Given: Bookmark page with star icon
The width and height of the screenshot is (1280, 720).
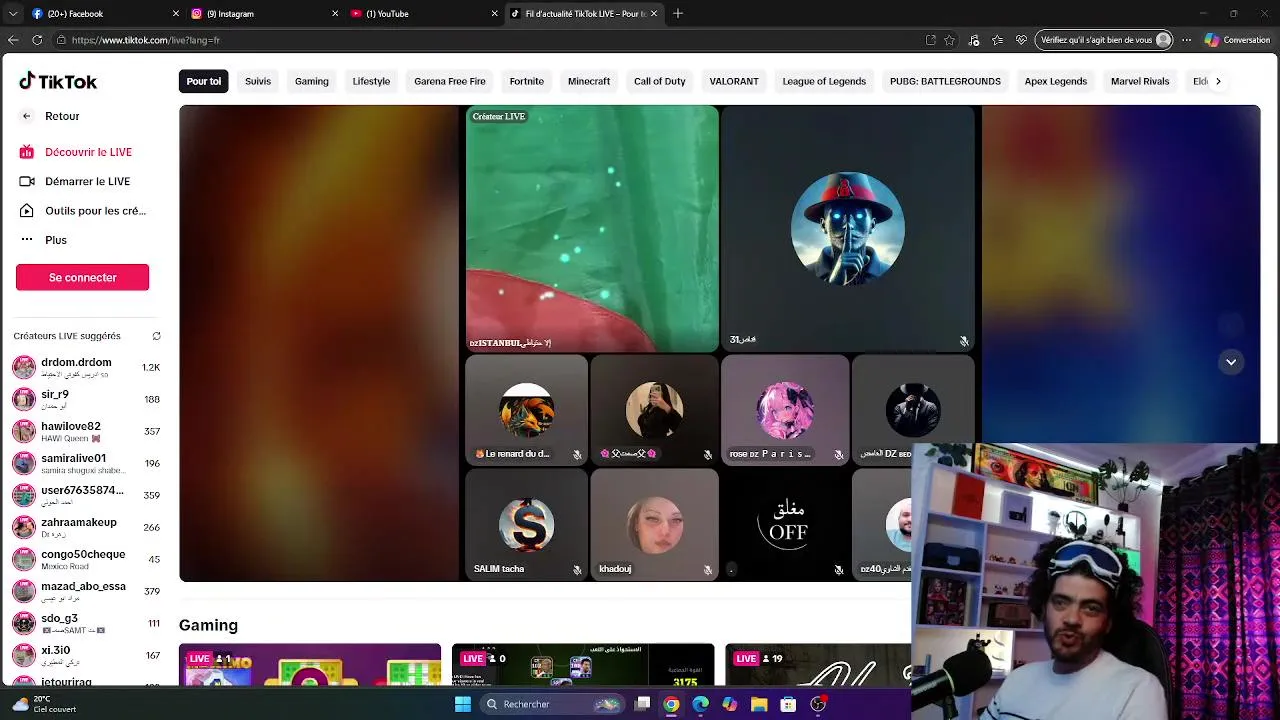Looking at the screenshot, I should (949, 40).
